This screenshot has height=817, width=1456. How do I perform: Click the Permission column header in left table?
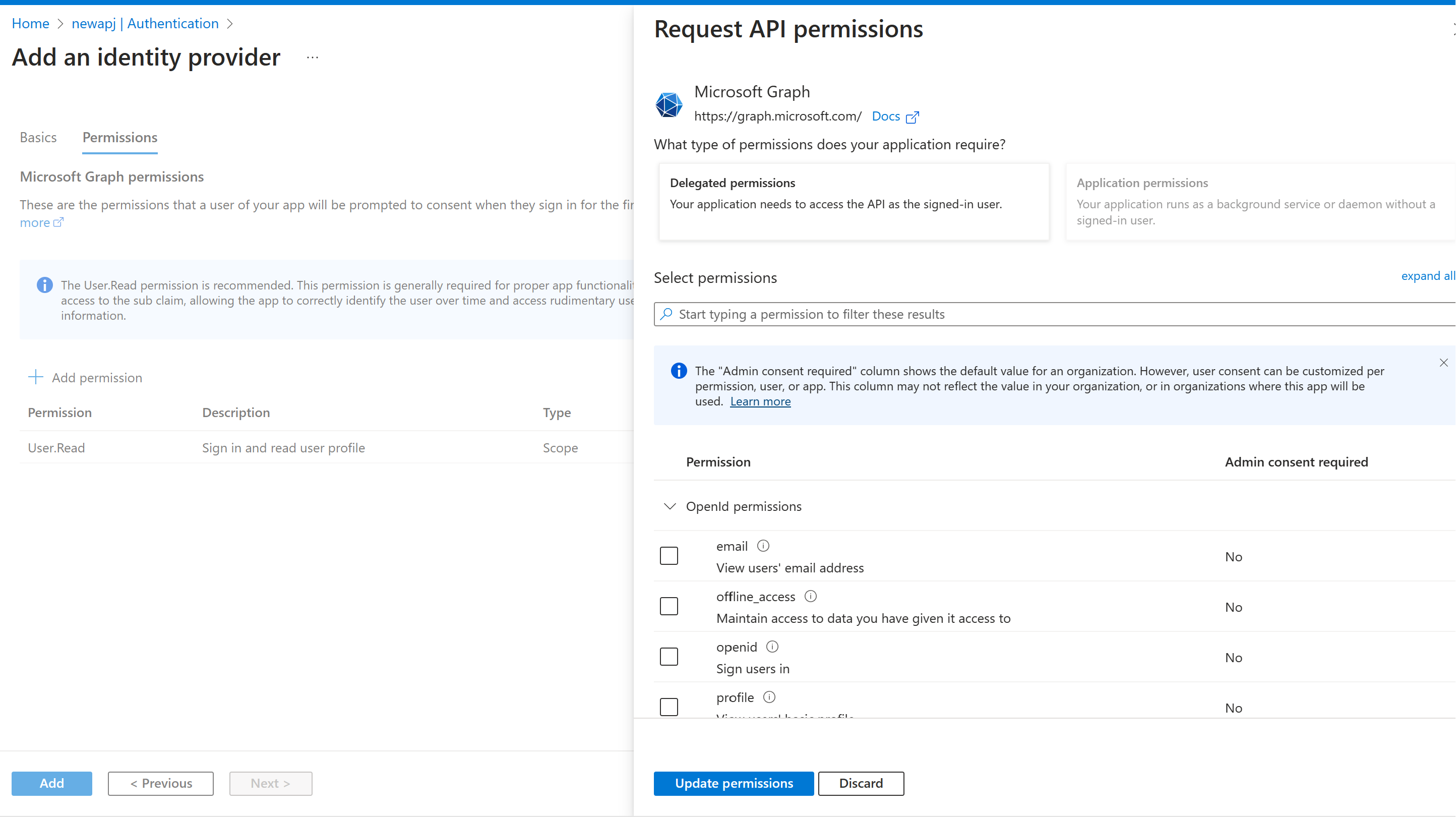coord(60,413)
